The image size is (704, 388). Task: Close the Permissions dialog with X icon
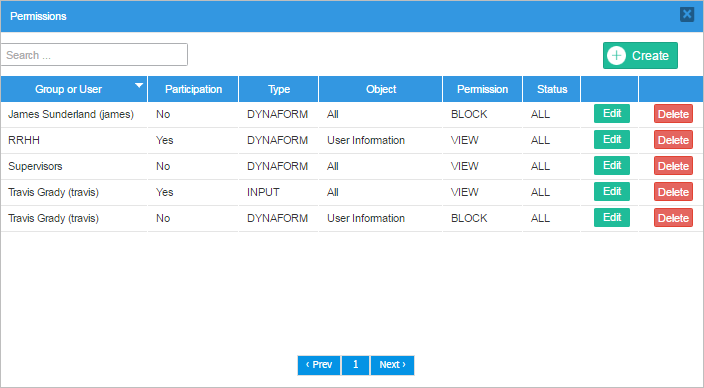click(686, 14)
